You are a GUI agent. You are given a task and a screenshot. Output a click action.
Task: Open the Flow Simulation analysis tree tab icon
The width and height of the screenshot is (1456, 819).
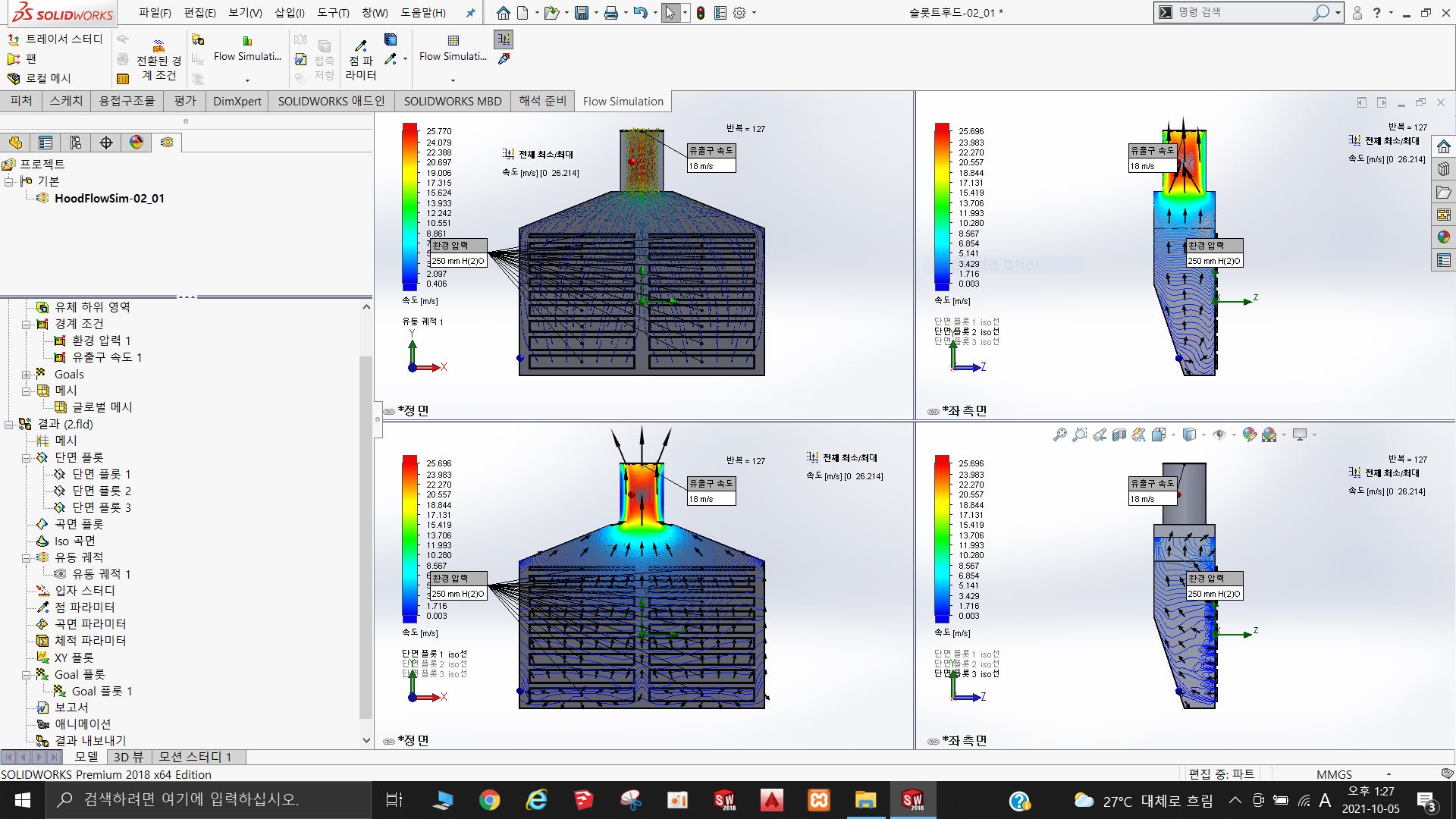(167, 143)
